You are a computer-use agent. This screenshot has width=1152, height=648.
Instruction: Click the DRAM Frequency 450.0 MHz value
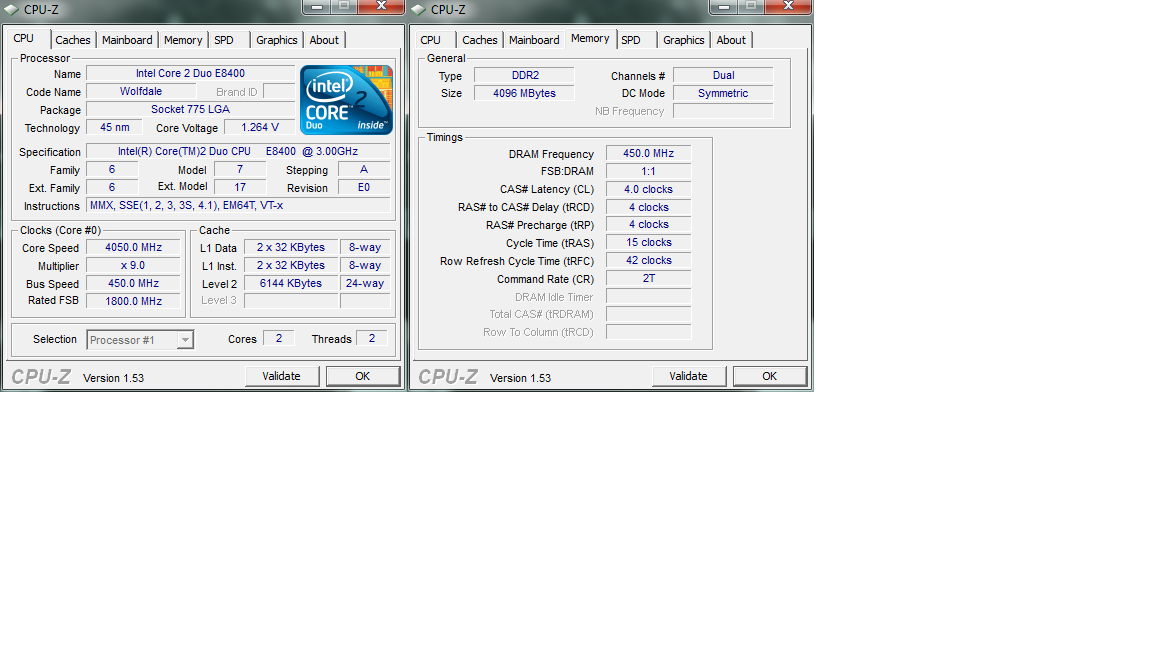(649, 154)
